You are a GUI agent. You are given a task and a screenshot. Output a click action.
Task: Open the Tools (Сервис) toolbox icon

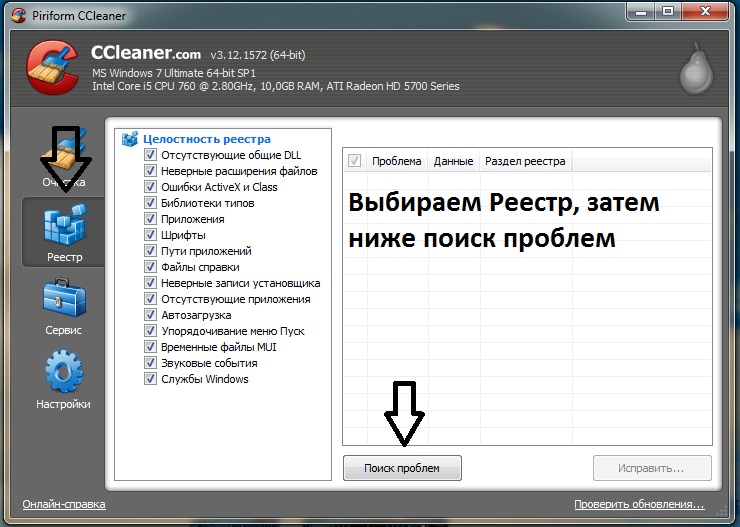click(64, 300)
